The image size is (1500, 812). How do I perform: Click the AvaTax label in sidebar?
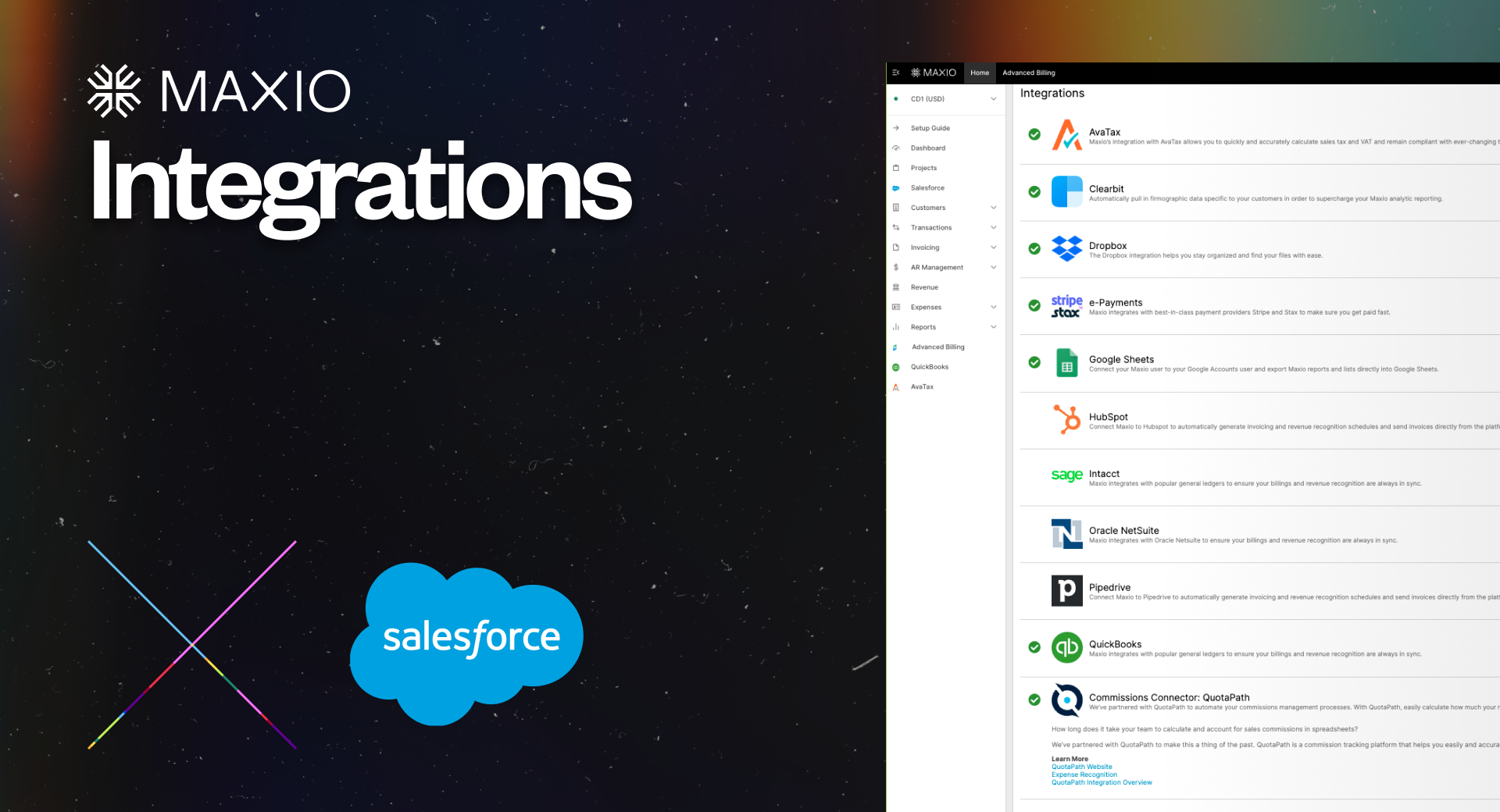(x=922, y=387)
